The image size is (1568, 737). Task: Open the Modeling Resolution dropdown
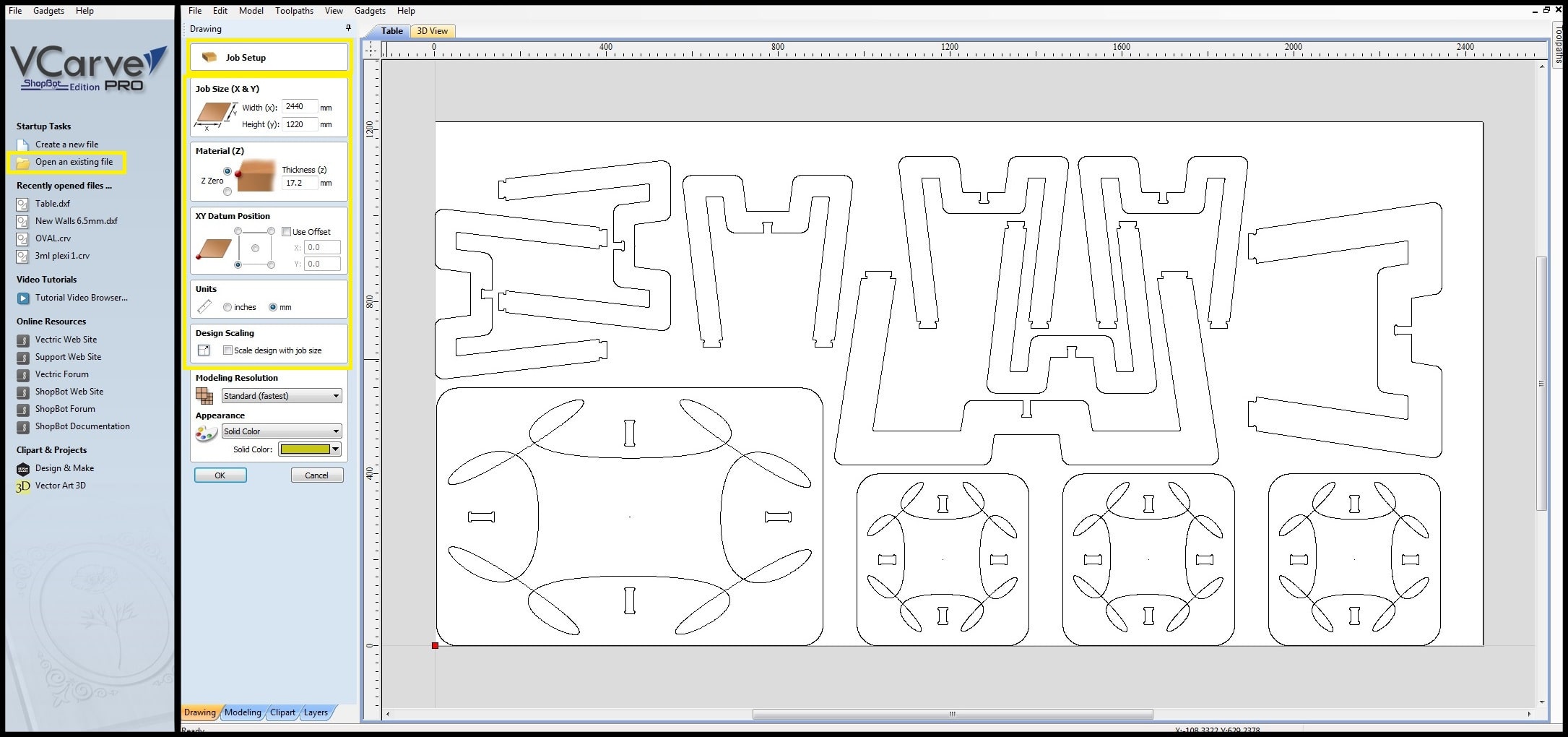point(281,396)
